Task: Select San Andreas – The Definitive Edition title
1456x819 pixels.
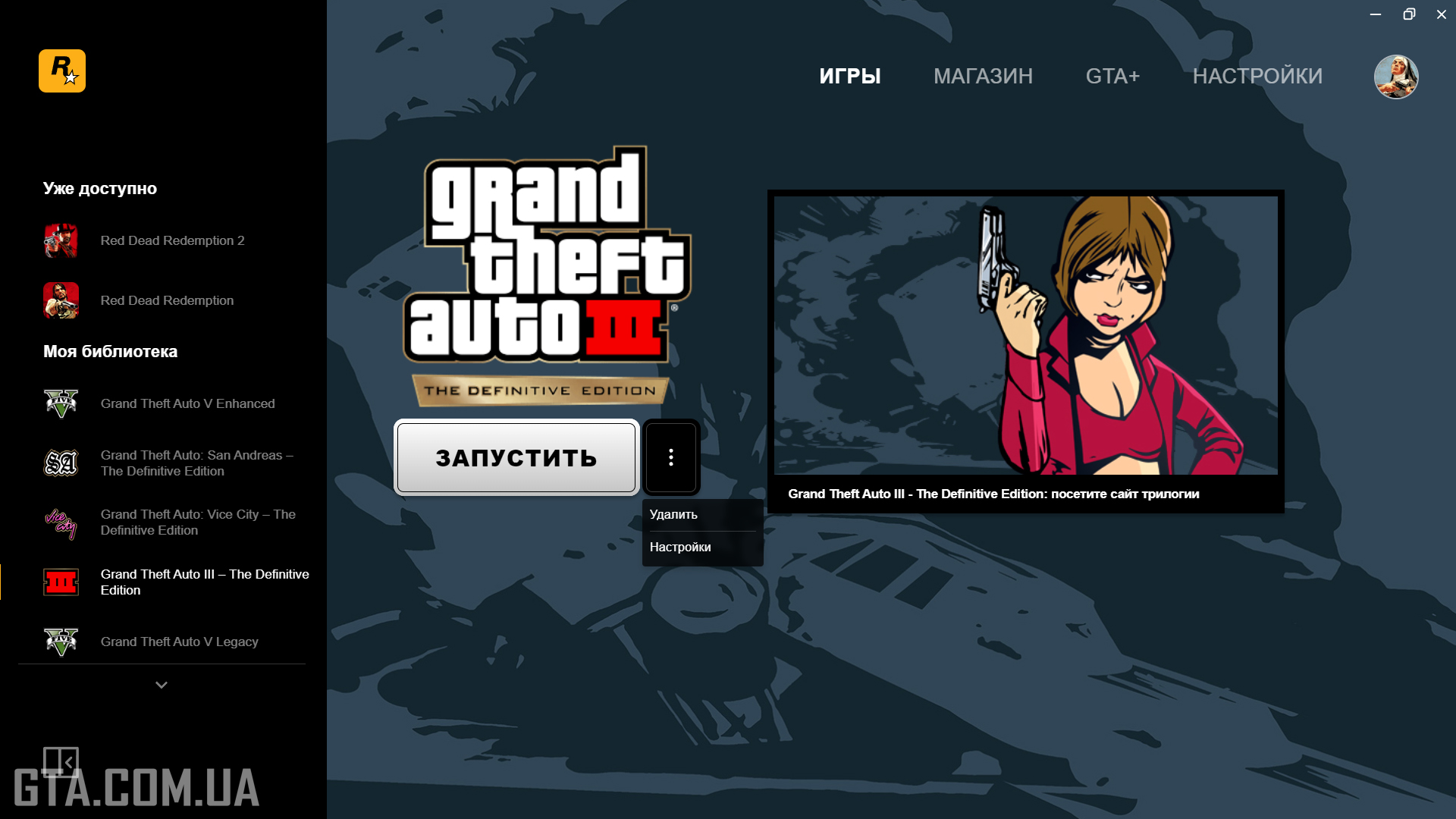Action: 197,463
